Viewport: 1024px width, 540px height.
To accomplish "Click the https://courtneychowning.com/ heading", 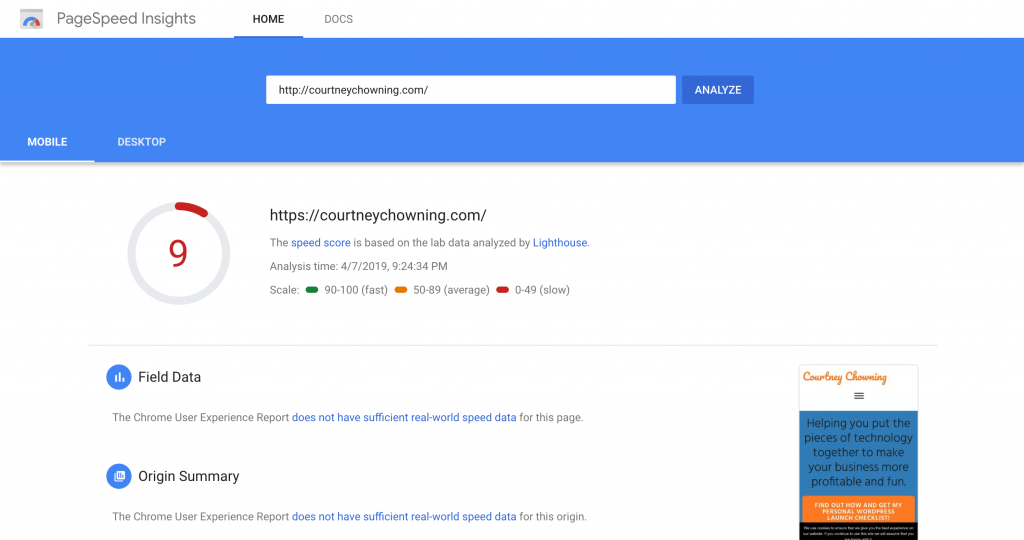I will 378,215.
